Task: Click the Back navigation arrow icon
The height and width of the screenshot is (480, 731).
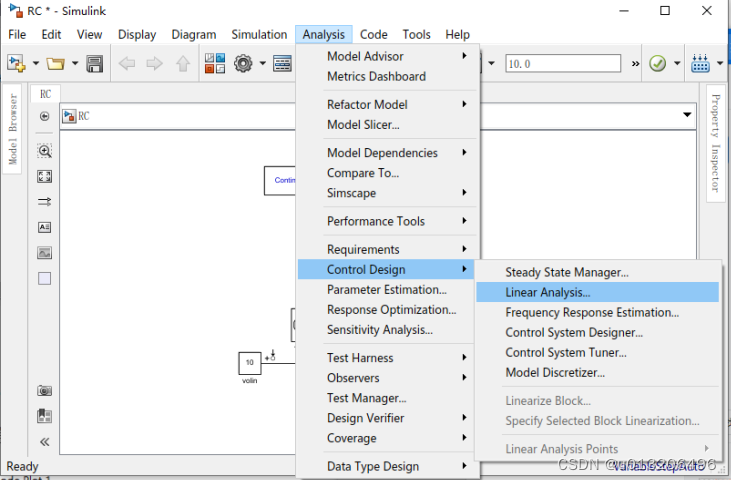Action: click(x=126, y=63)
